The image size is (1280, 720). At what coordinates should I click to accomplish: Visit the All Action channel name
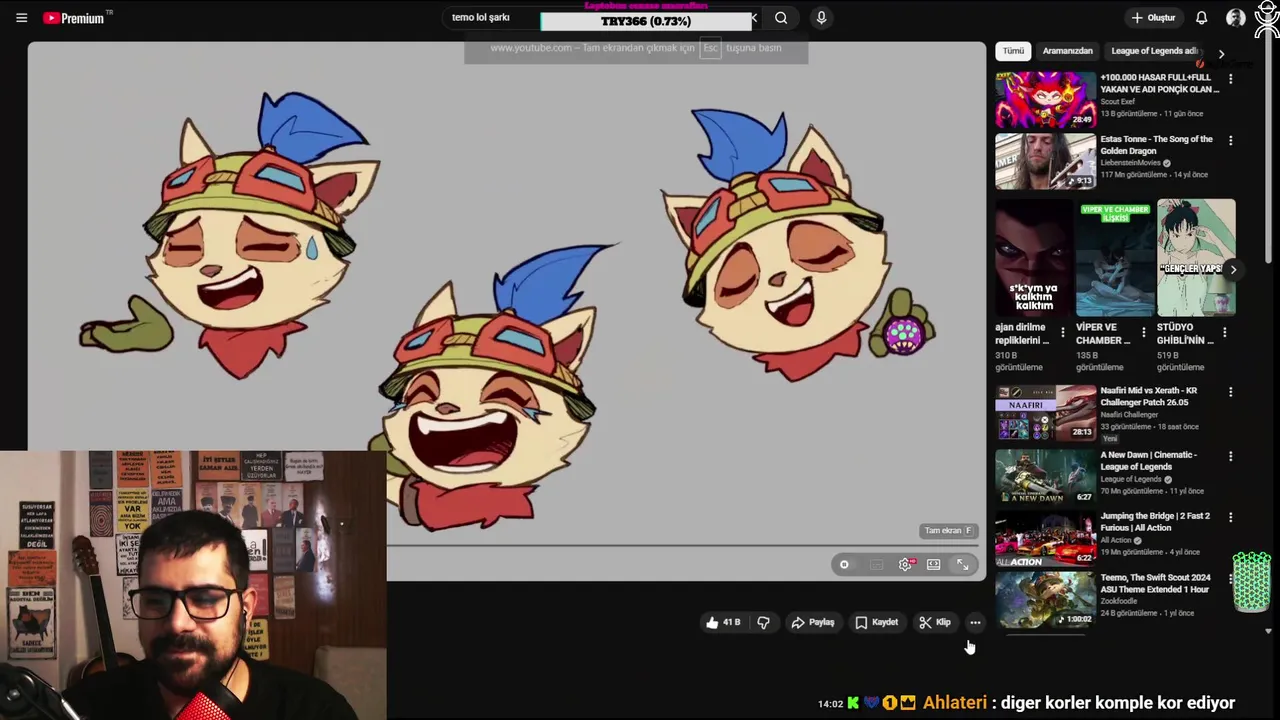[1116, 540]
